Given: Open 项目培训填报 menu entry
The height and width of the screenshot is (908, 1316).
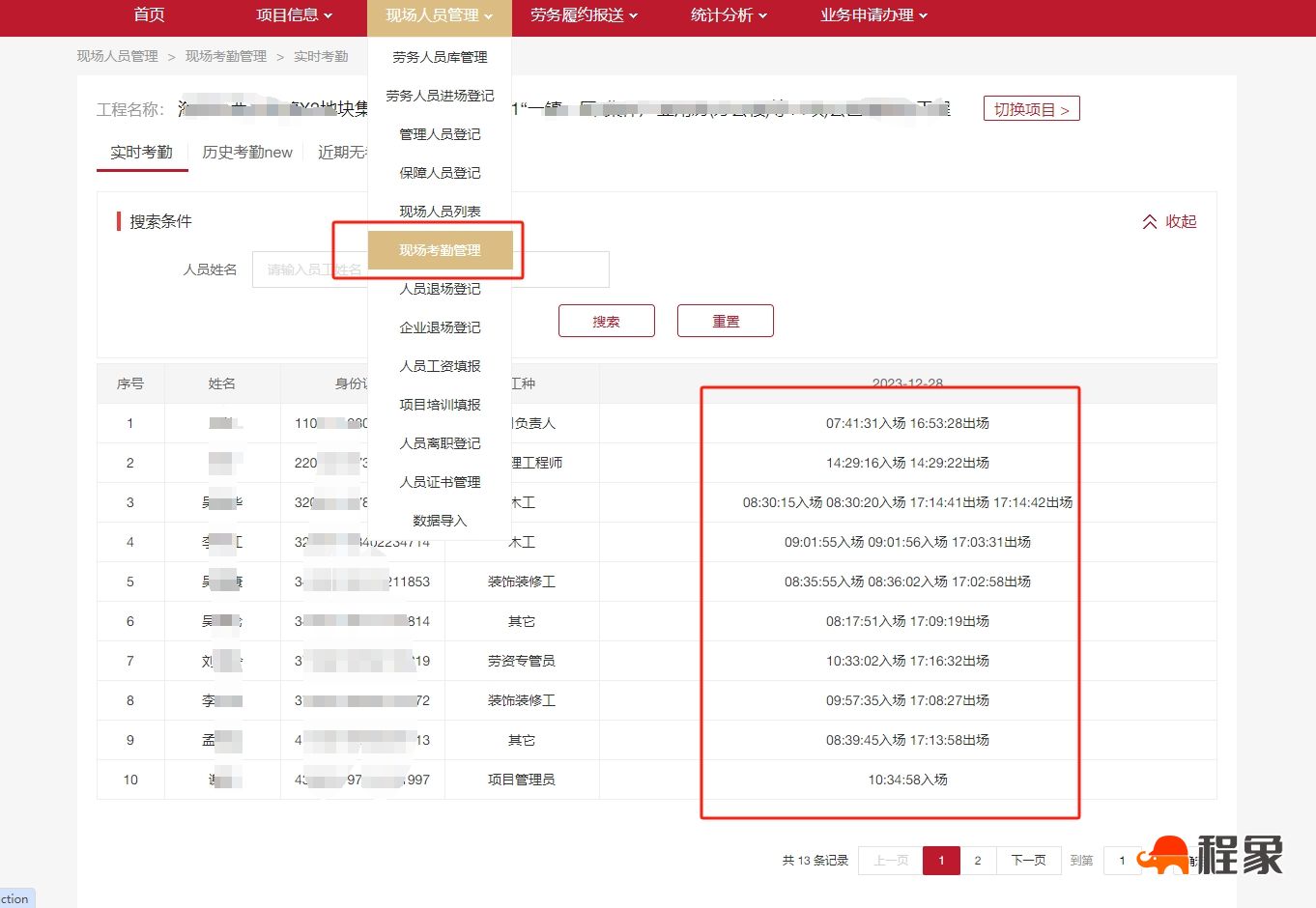Looking at the screenshot, I should pyautogui.click(x=440, y=405).
